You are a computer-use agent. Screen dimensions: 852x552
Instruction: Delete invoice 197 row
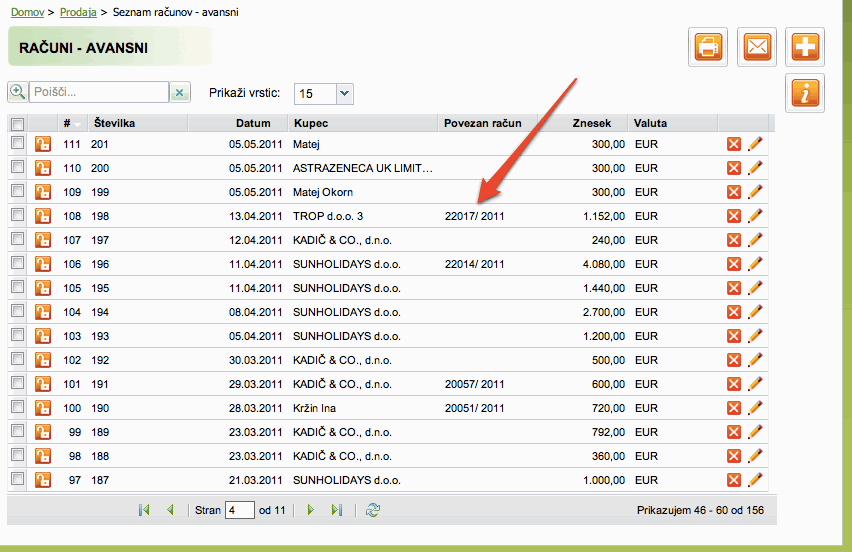(x=734, y=240)
